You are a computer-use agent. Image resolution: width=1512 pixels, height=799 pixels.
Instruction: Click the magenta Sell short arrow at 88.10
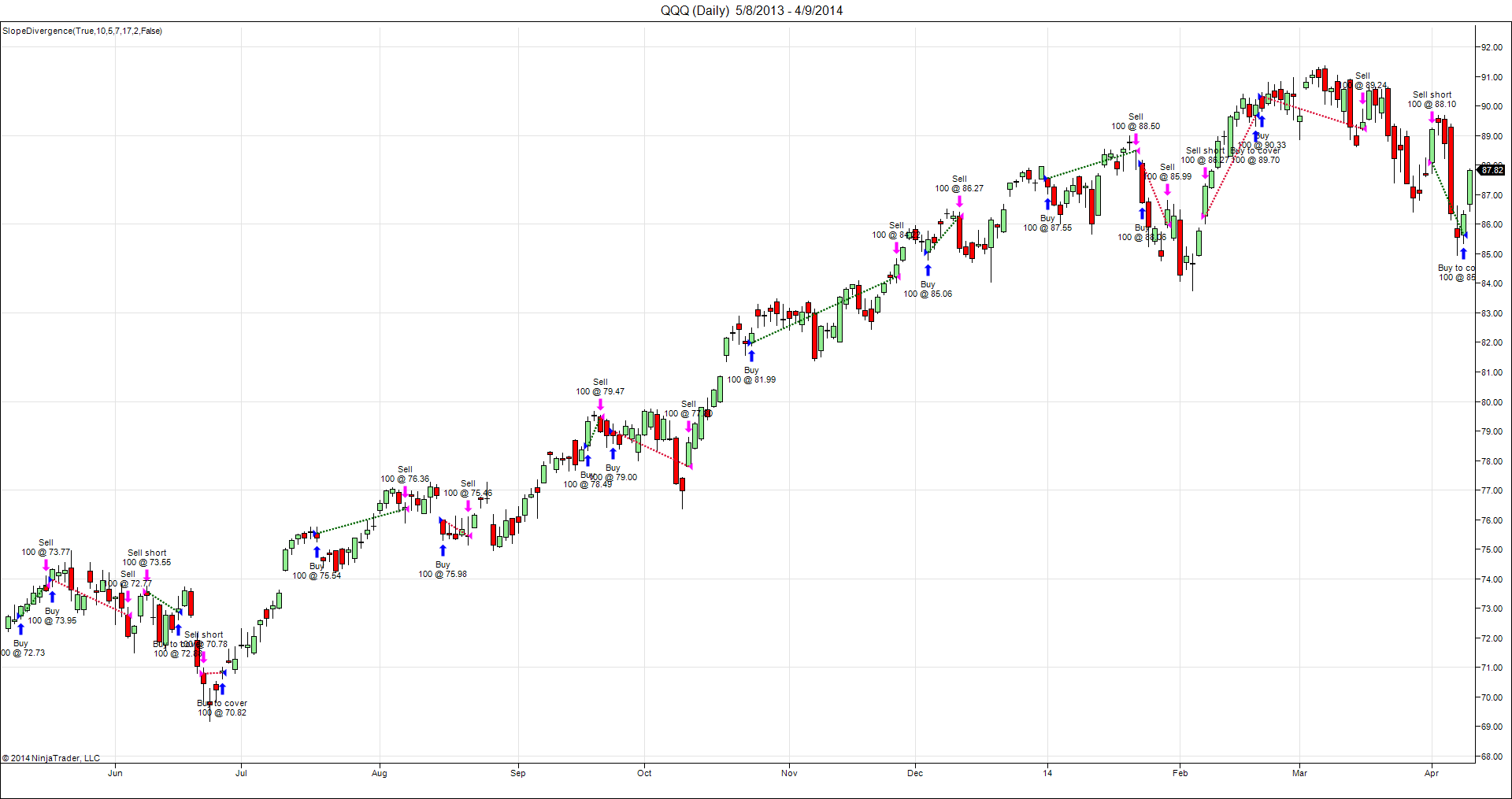click(1432, 117)
